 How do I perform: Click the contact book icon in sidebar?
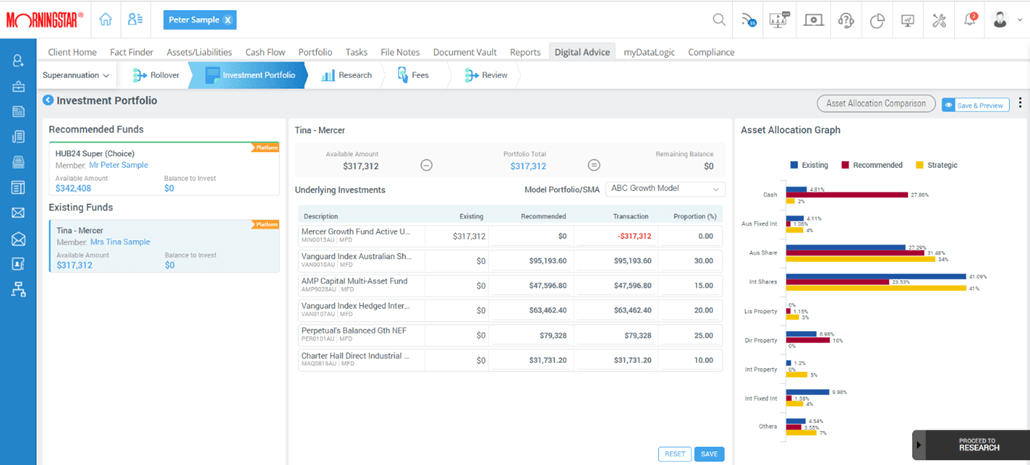coord(18,264)
